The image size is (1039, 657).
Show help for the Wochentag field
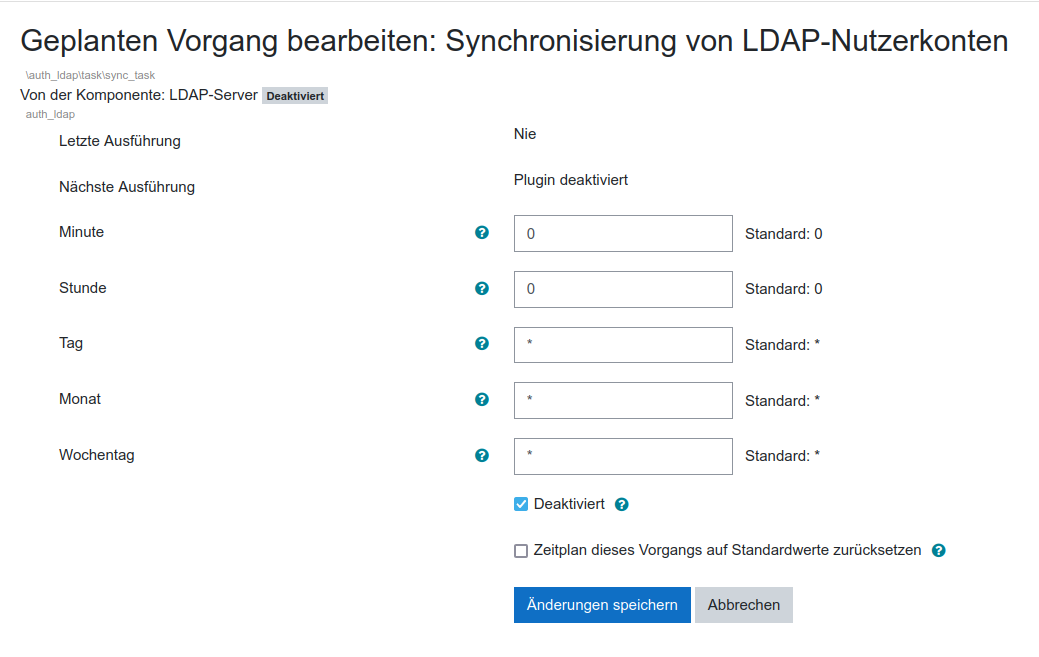482,455
